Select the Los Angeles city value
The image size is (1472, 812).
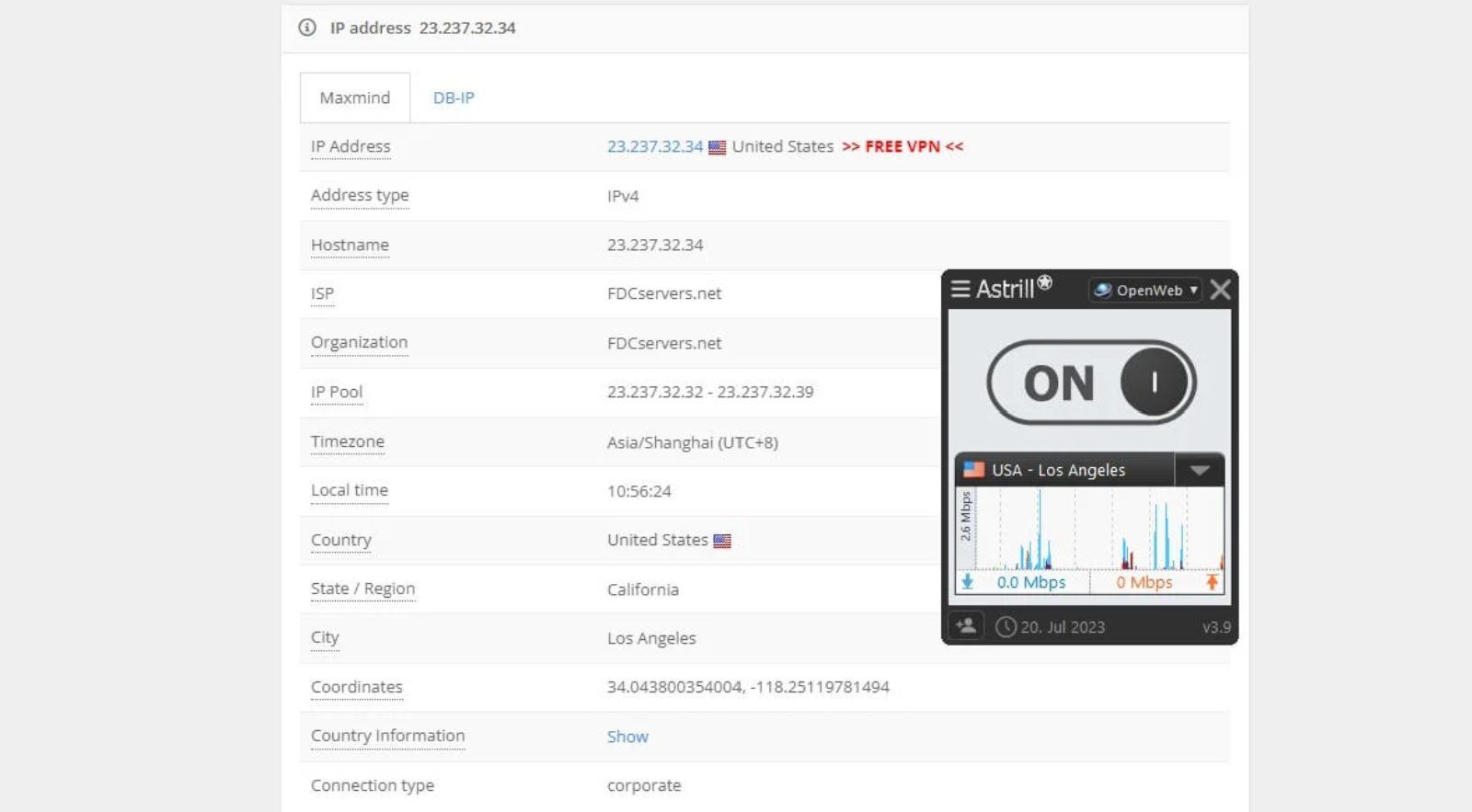[651, 638]
